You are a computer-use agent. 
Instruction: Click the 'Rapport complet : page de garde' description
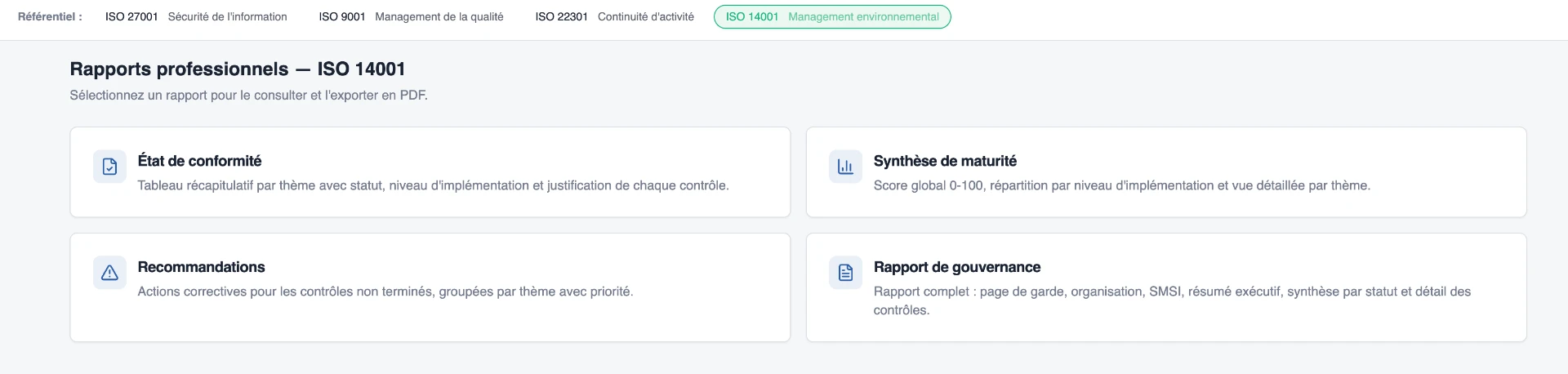click(1172, 301)
